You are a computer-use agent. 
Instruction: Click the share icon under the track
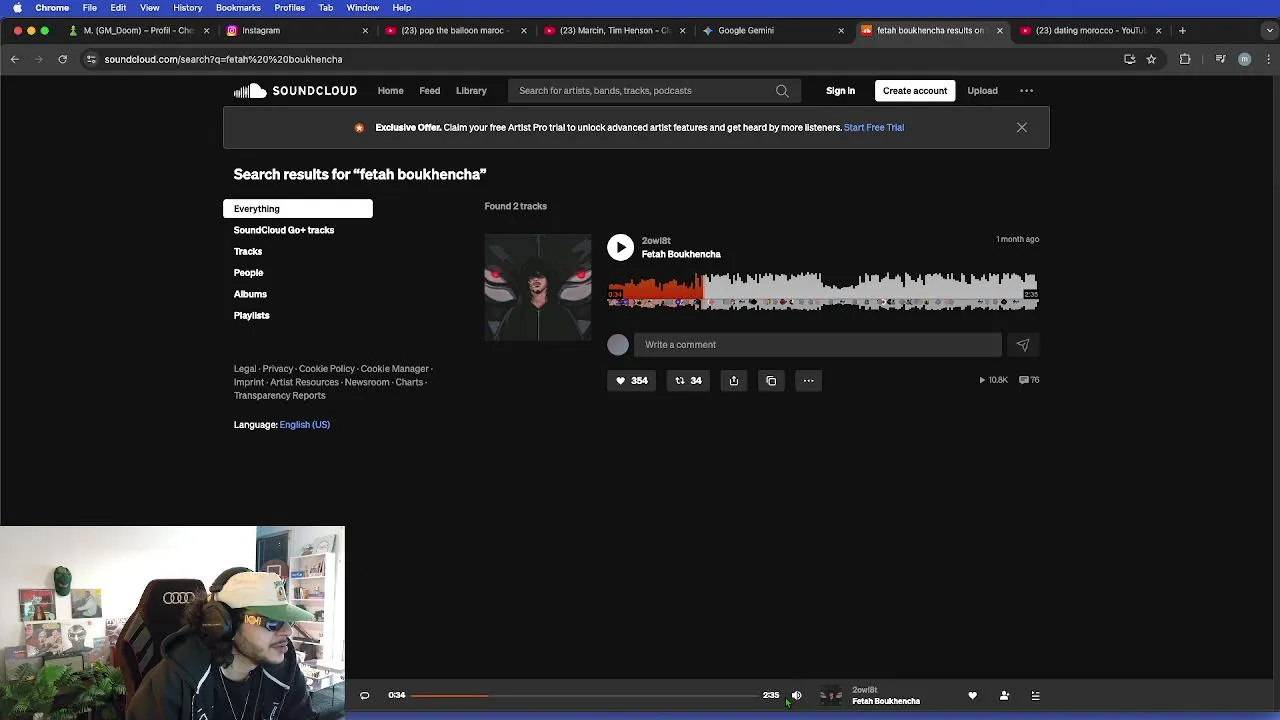click(x=734, y=381)
